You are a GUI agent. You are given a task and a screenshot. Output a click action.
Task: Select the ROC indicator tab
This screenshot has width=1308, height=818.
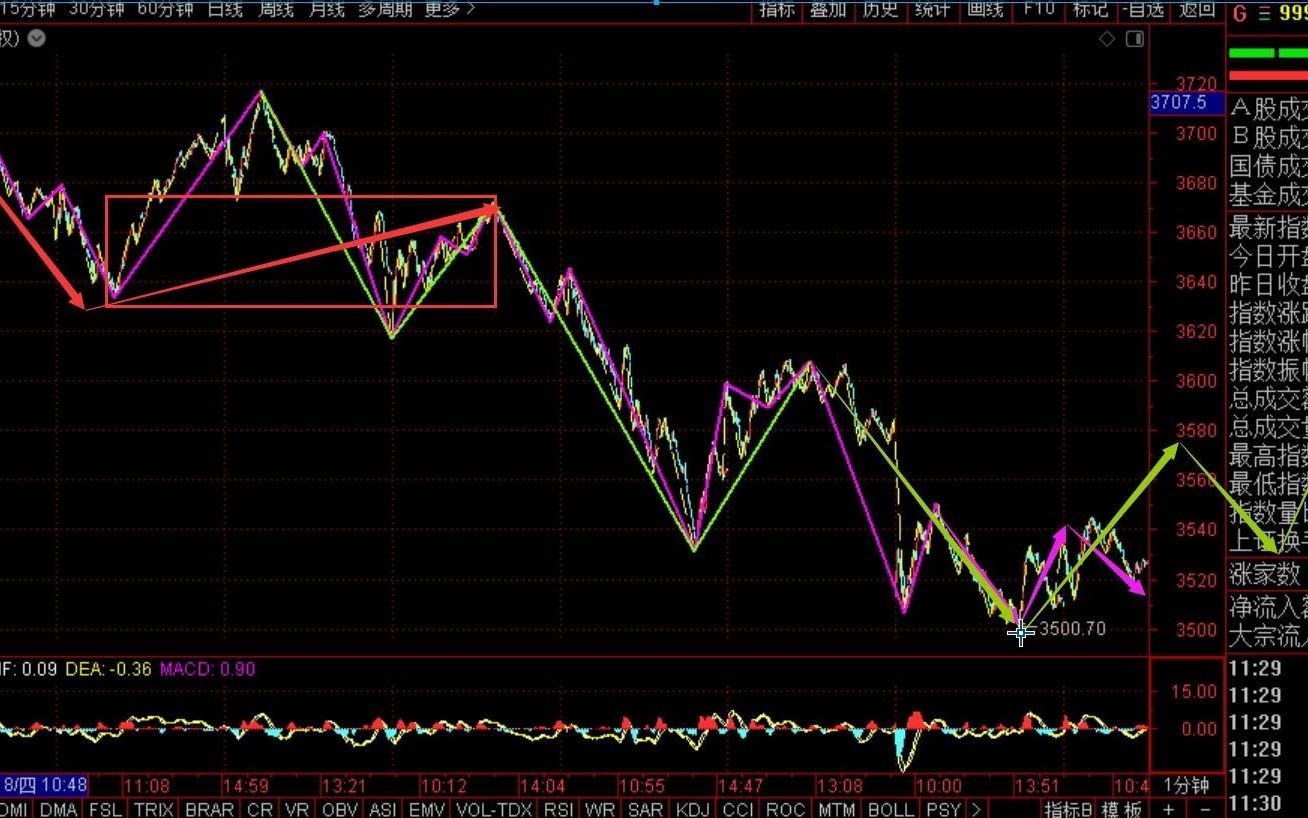786,809
